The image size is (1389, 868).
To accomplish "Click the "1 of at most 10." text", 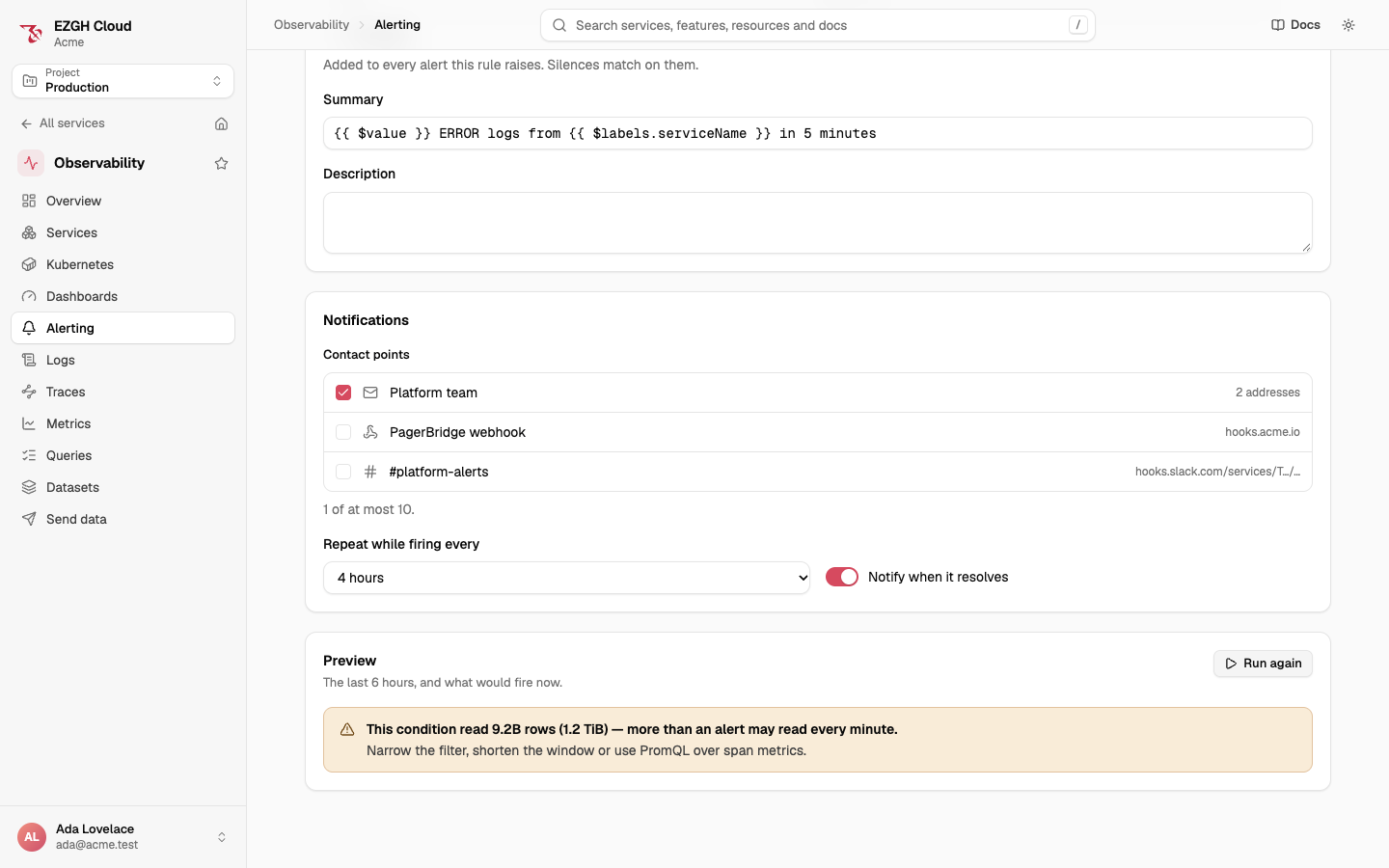I will click(x=368, y=509).
